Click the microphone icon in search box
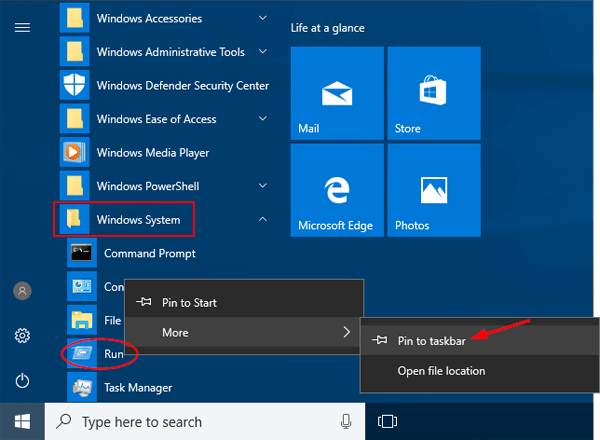Viewport: 600px width, 440px height. click(346, 421)
